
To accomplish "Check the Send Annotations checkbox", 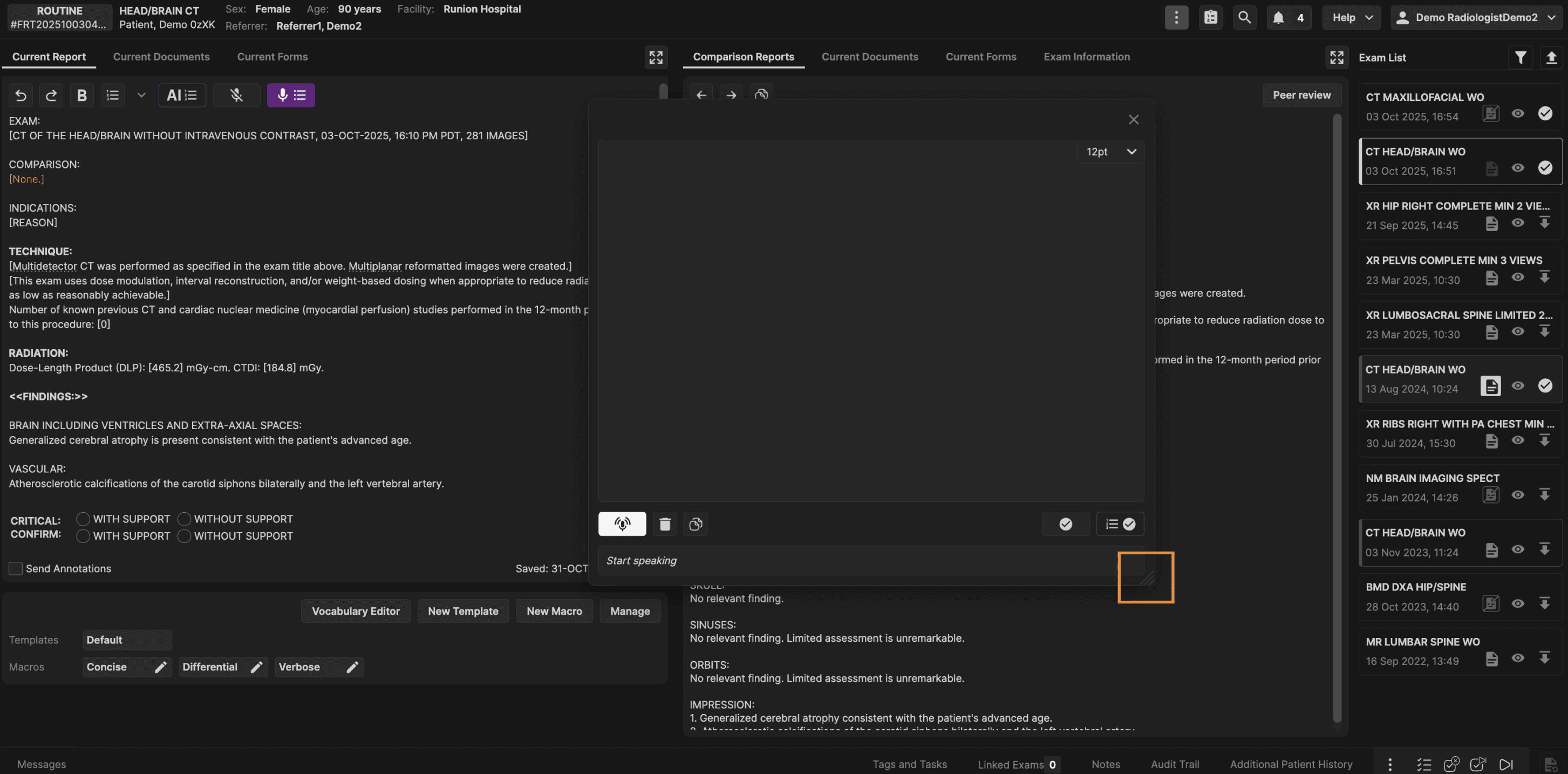I will pyautogui.click(x=16, y=568).
